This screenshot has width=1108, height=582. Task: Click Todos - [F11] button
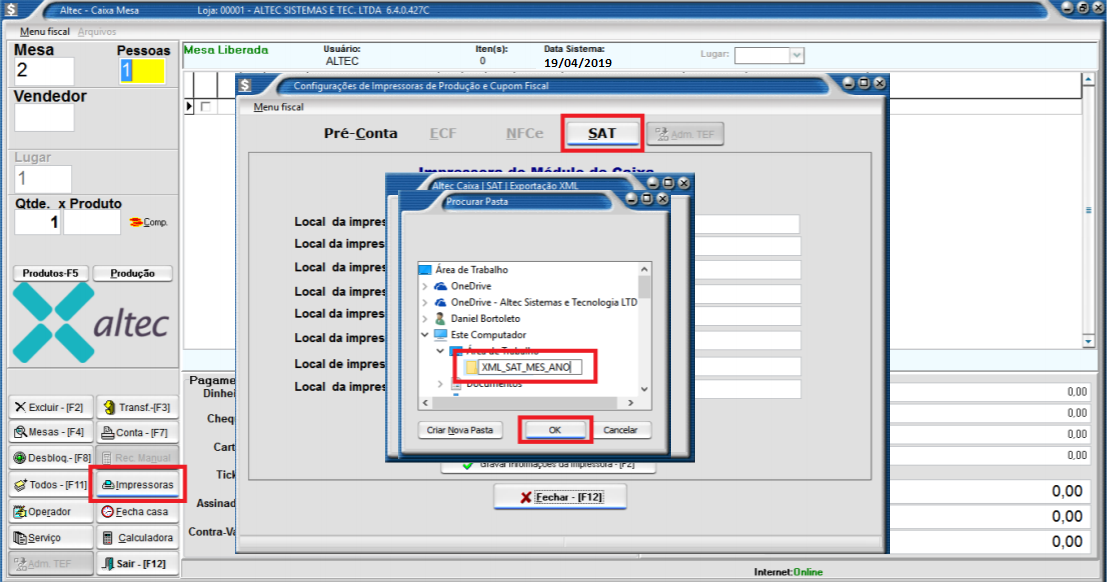pyautogui.click(x=50, y=485)
